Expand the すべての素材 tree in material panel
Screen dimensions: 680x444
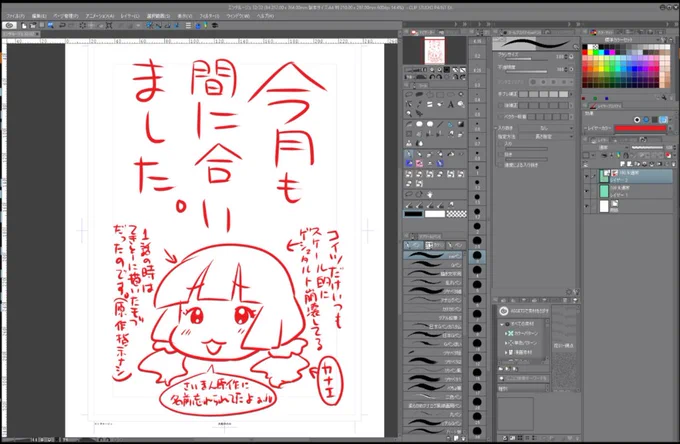coord(503,324)
